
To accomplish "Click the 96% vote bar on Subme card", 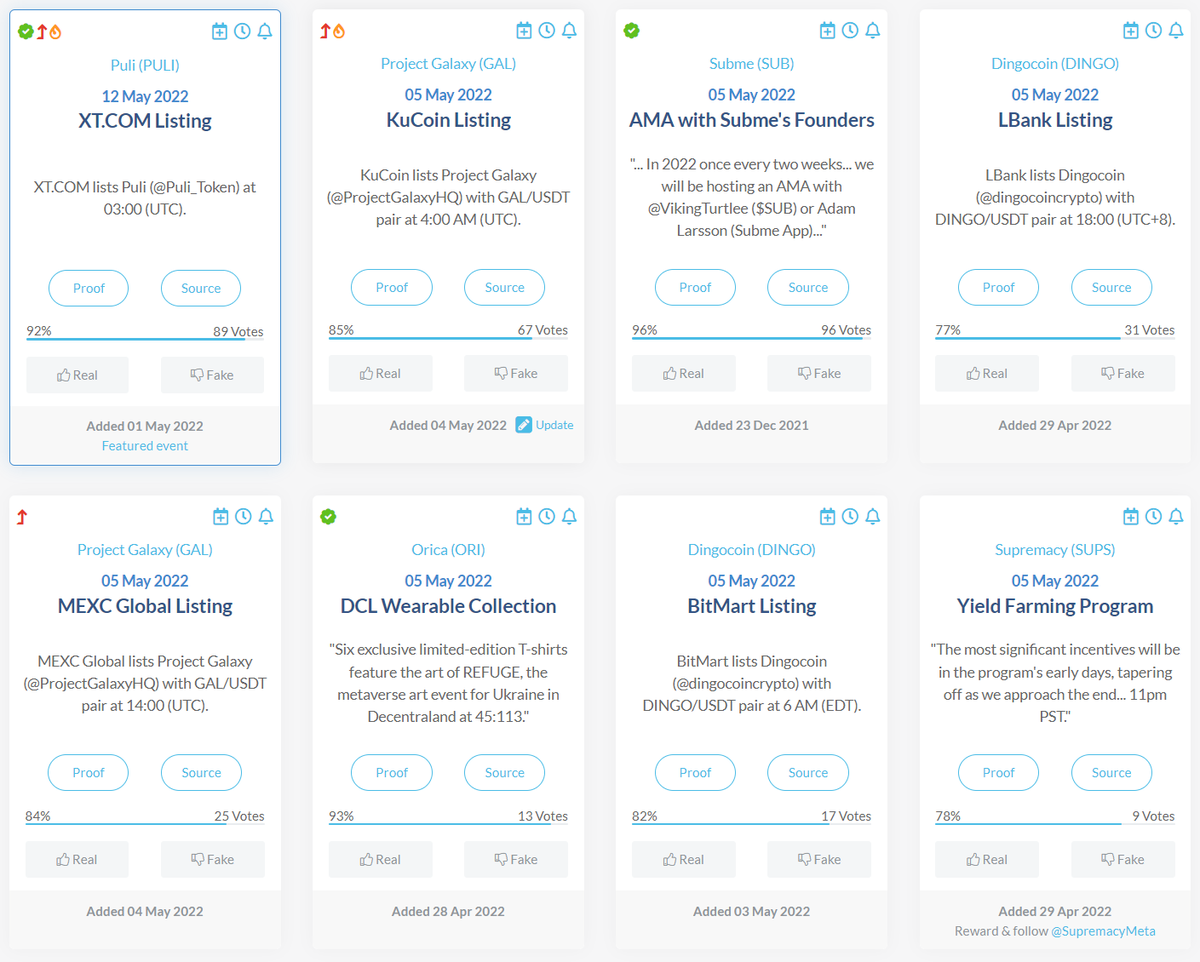I will [751, 338].
